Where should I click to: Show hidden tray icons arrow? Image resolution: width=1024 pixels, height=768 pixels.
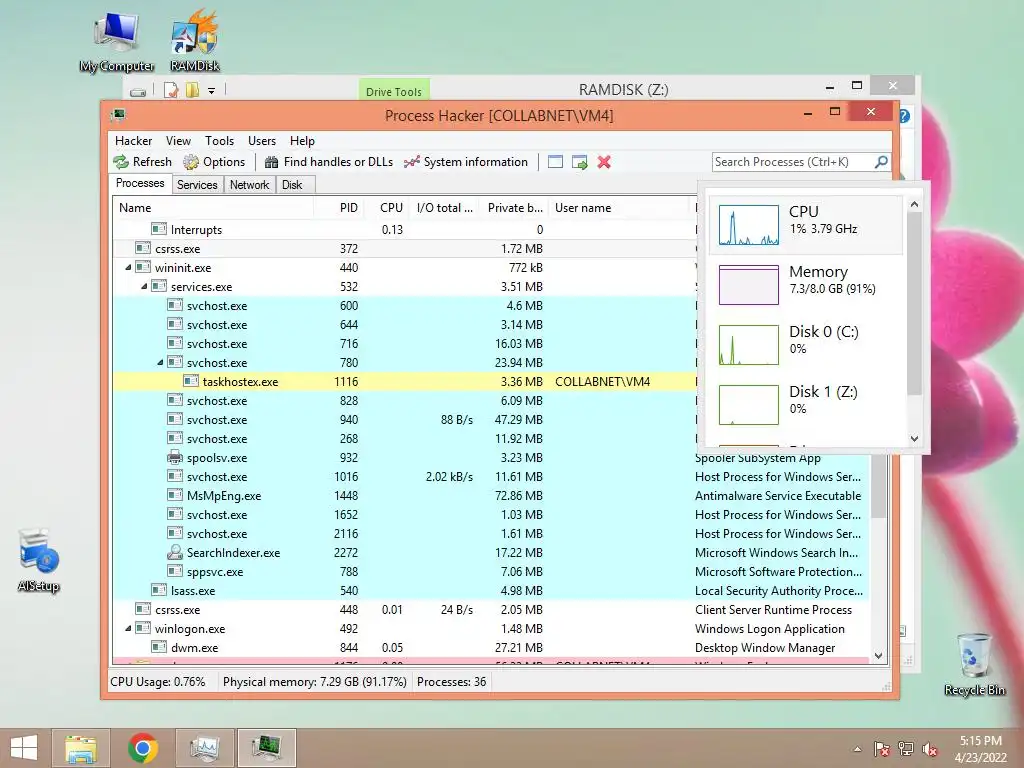(857, 749)
